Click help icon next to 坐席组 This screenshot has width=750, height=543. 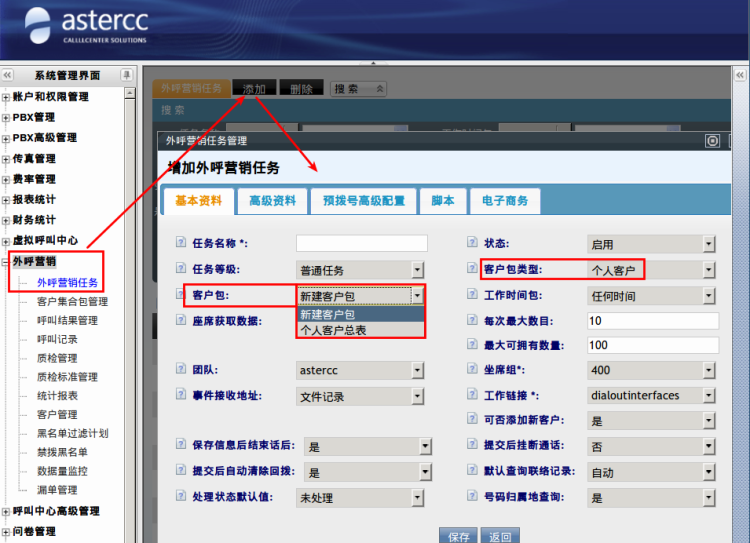474,370
